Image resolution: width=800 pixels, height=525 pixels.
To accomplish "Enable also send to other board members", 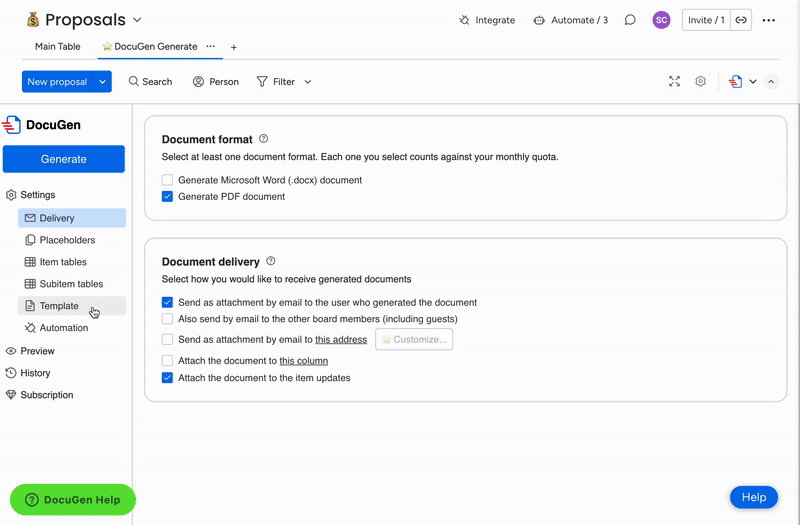I will pyautogui.click(x=167, y=319).
